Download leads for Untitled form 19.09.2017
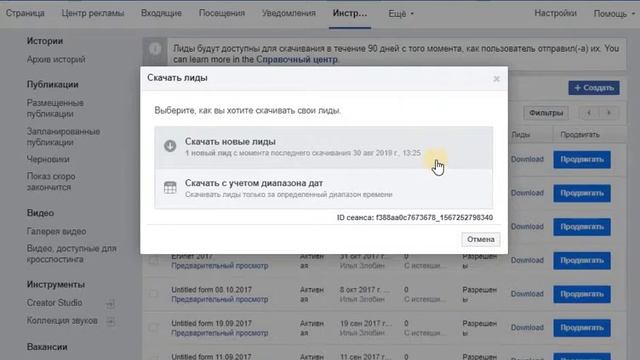The height and width of the screenshot is (360, 640). coord(527,327)
